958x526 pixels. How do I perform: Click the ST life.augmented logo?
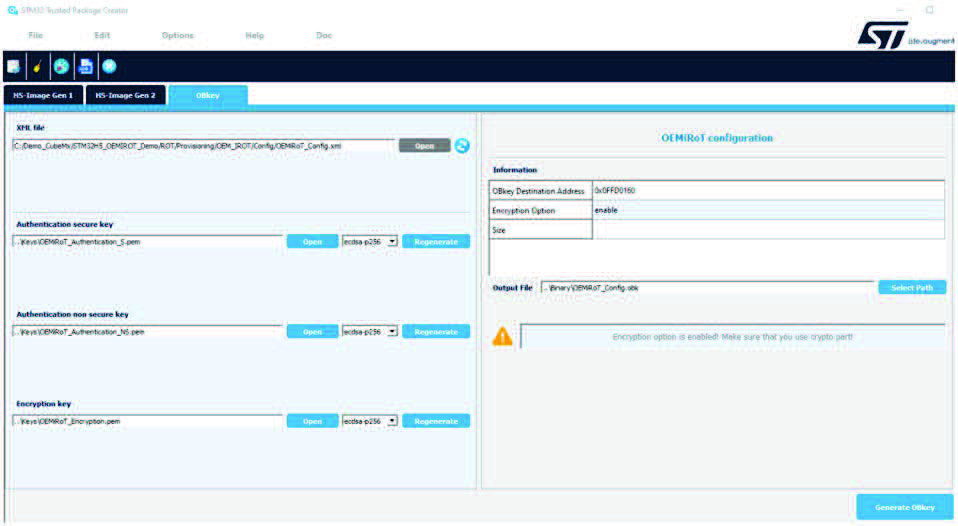click(x=905, y=35)
